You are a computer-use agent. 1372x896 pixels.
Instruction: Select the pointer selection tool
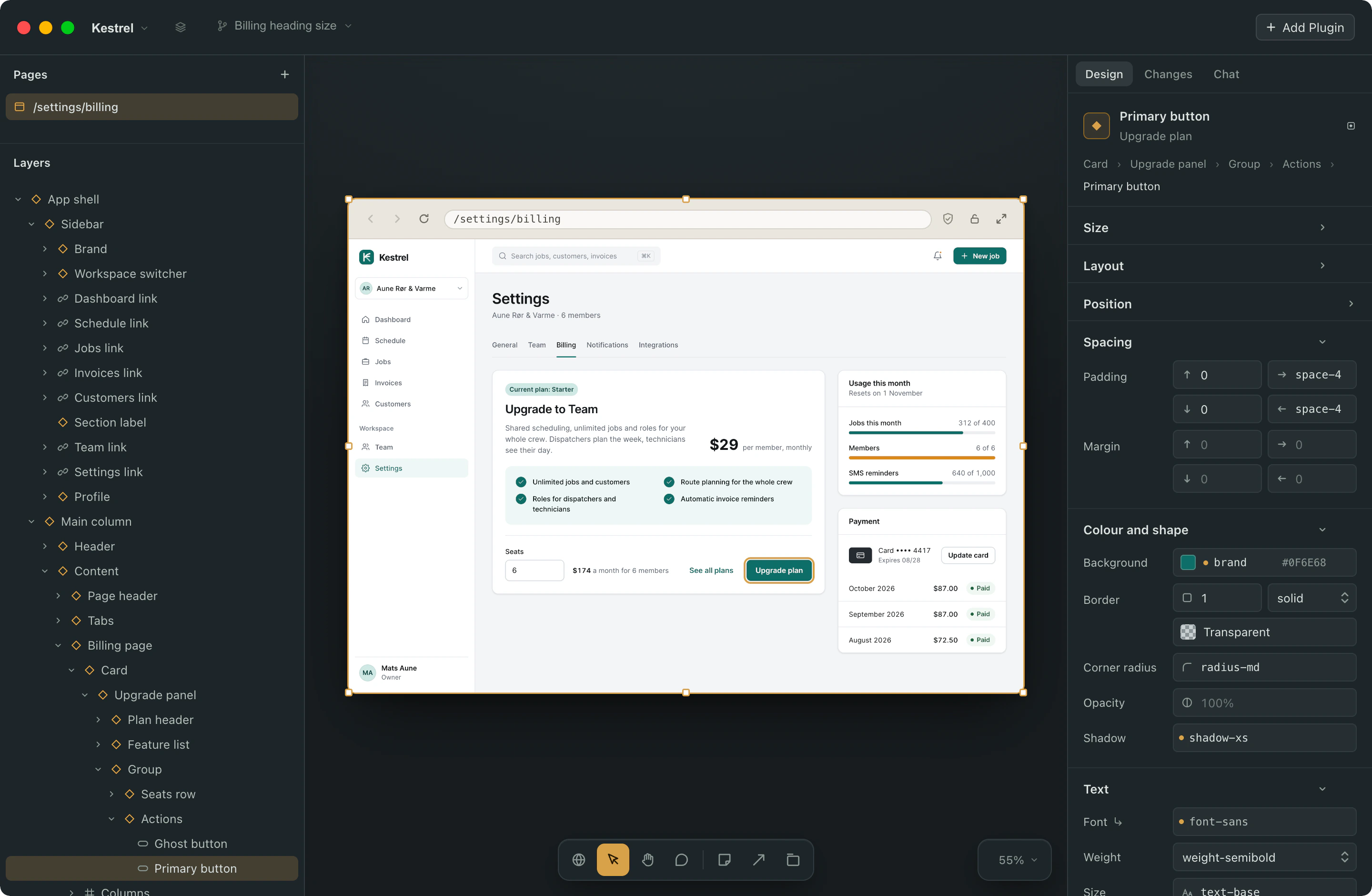pyautogui.click(x=613, y=860)
